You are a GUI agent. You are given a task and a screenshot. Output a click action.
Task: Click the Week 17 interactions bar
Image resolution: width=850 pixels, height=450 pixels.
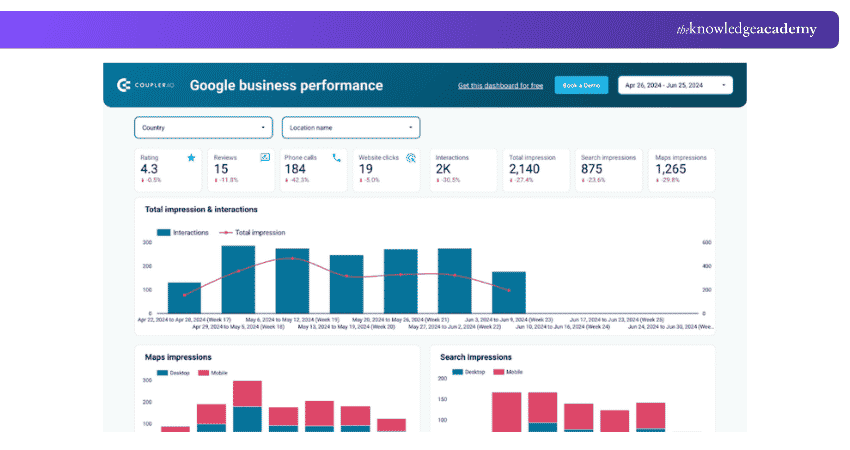[x=184, y=298]
